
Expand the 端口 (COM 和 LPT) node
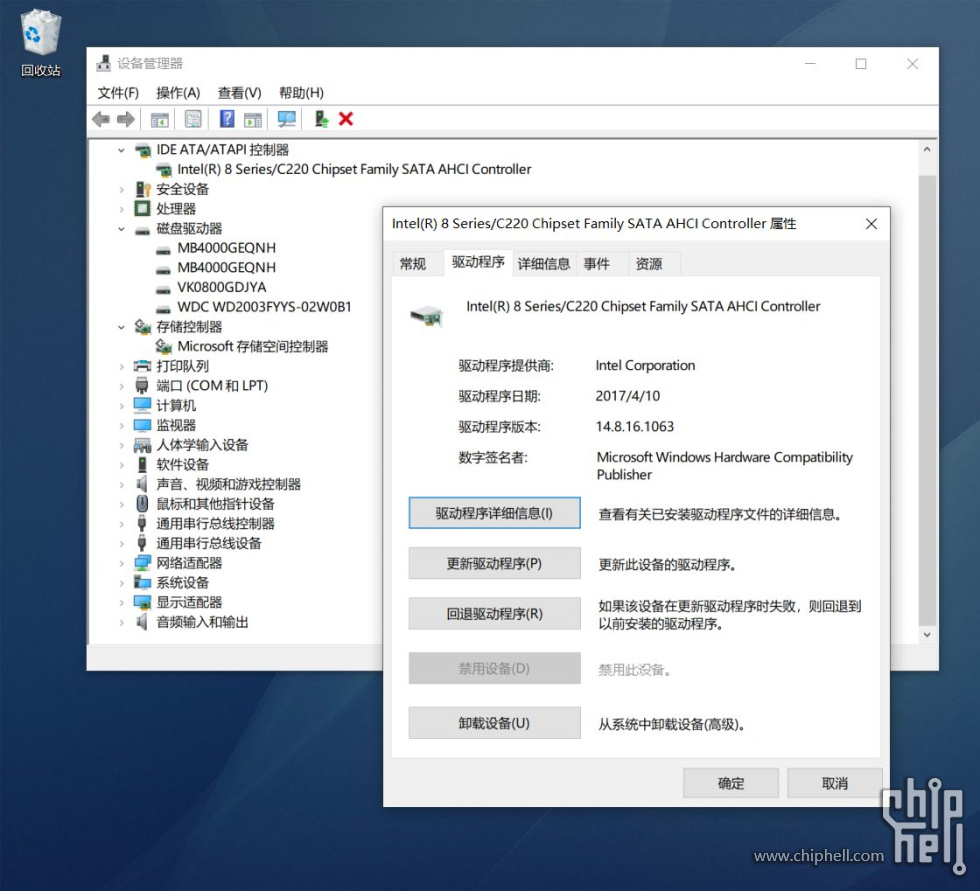click(x=121, y=386)
